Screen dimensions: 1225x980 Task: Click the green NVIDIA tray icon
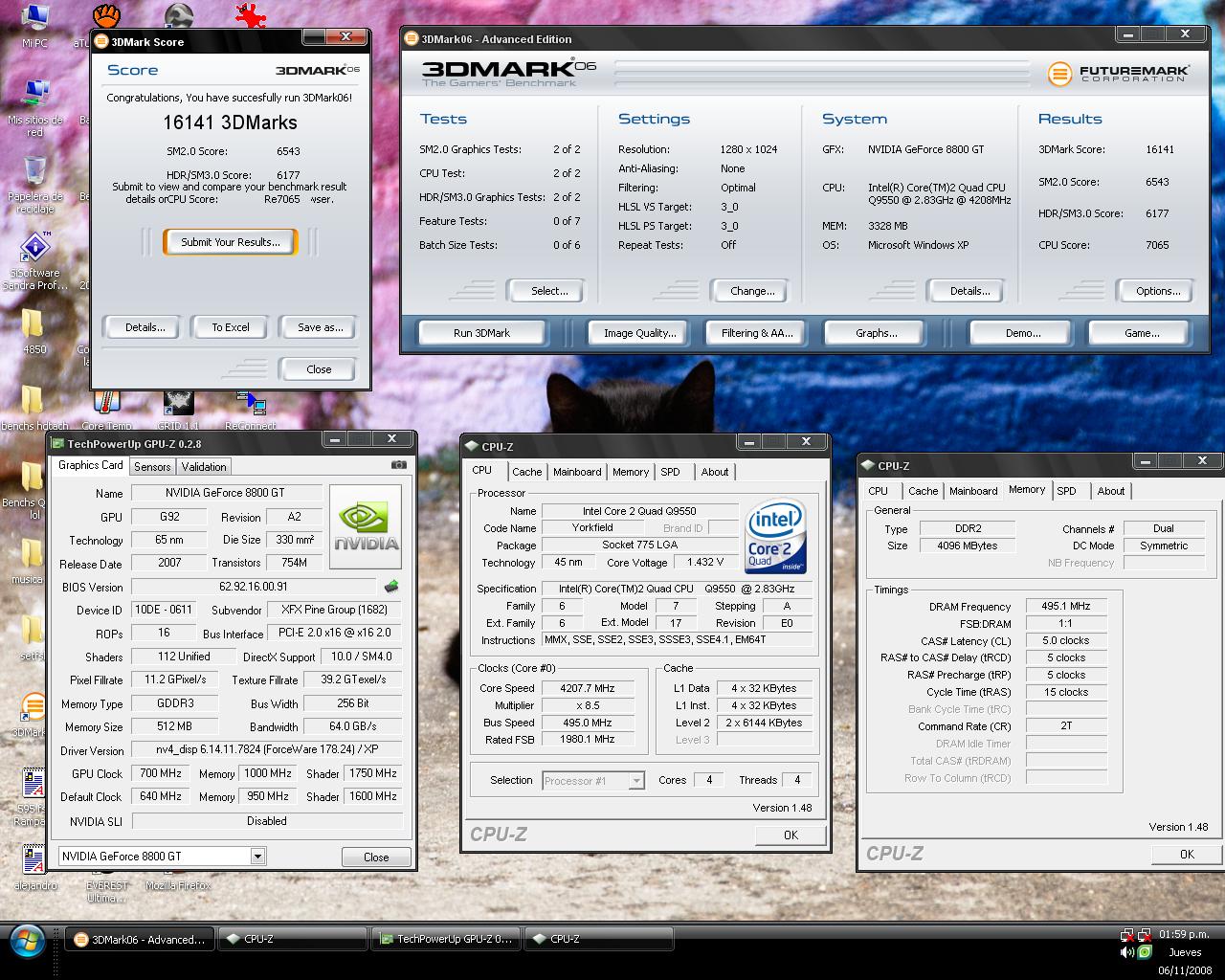click(x=1145, y=952)
